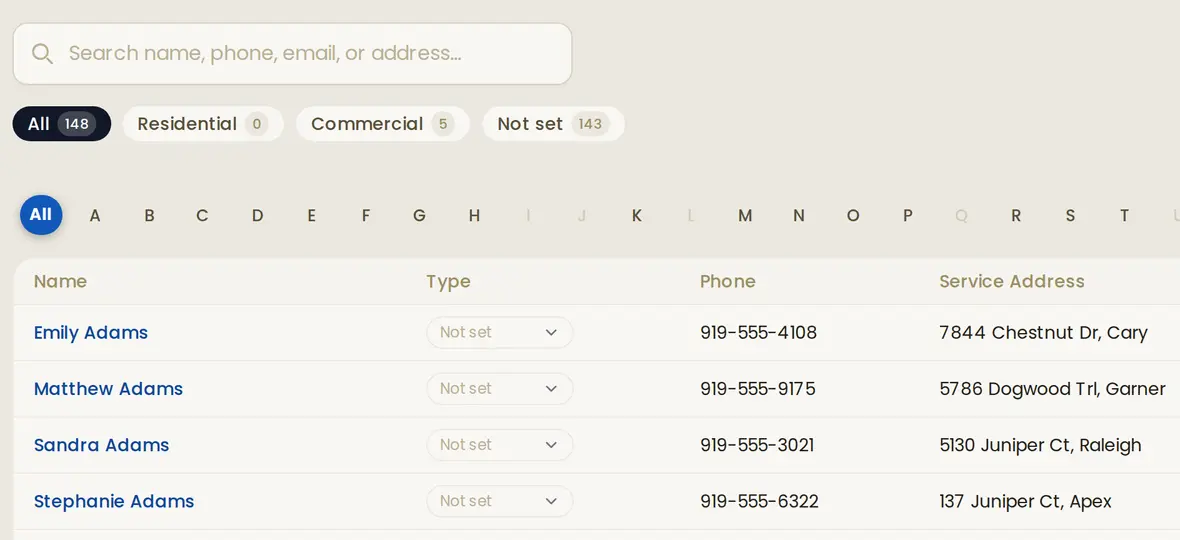Click phone number 919-555-3021
The width and height of the screenshot is (1180, 540).
pyautogui.click(x=757, y=445)
